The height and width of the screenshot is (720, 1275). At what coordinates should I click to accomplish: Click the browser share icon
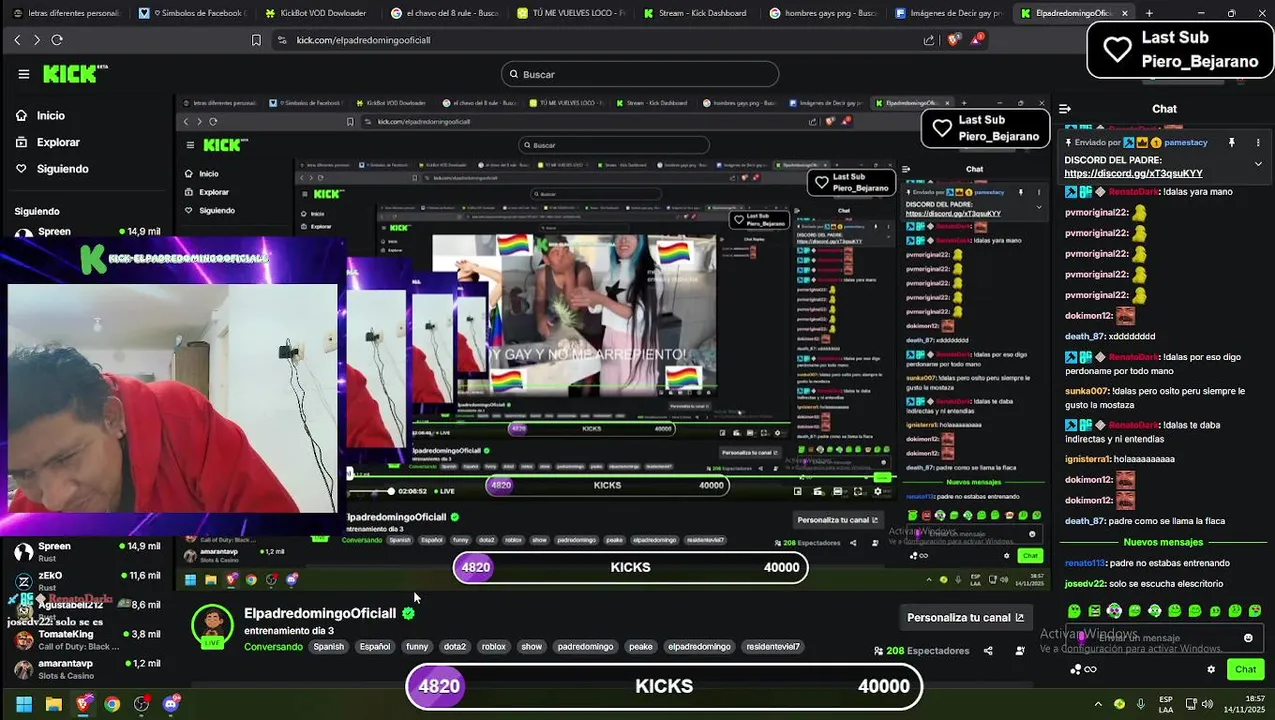coord(929,40)
